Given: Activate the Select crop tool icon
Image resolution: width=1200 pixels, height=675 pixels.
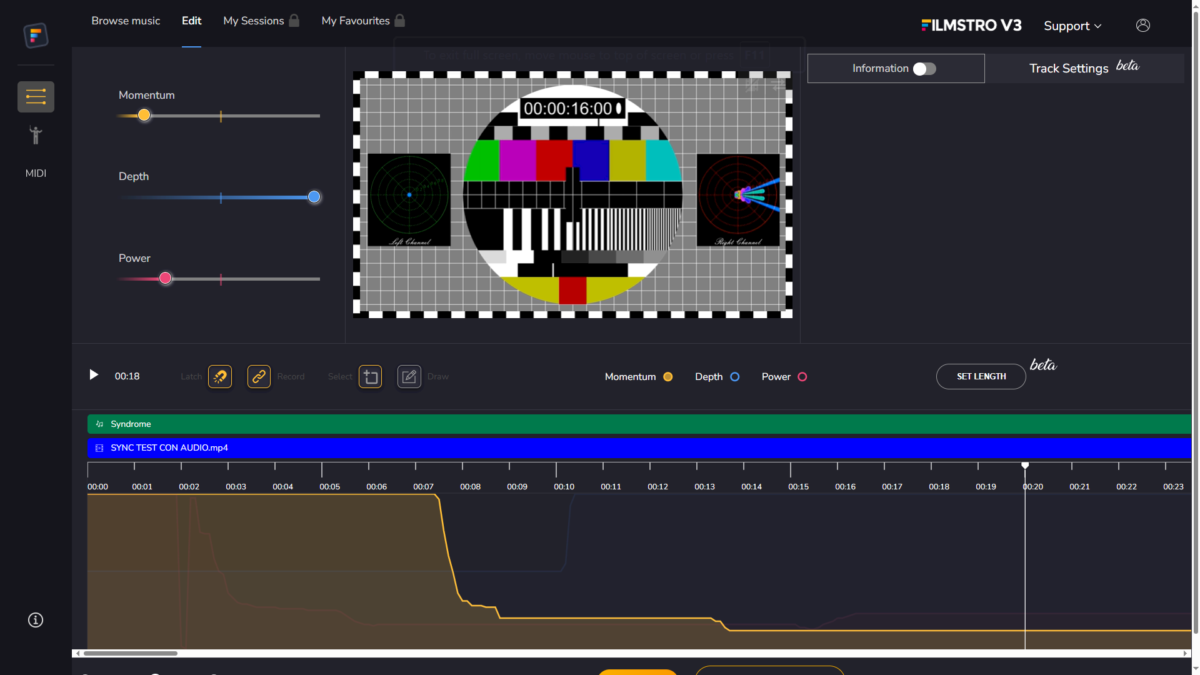Looking at the screenshot, I should (370, 377).
